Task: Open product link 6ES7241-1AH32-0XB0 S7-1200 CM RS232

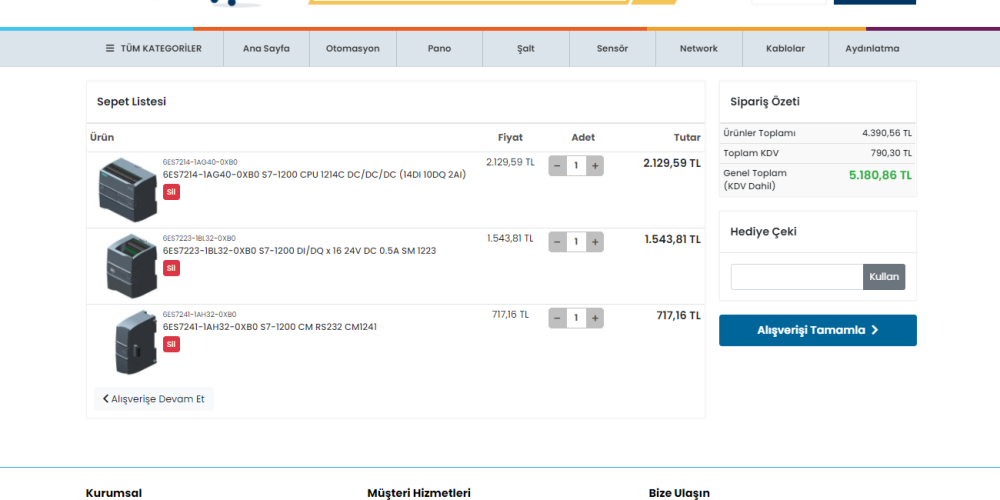Action: [270, 327]
